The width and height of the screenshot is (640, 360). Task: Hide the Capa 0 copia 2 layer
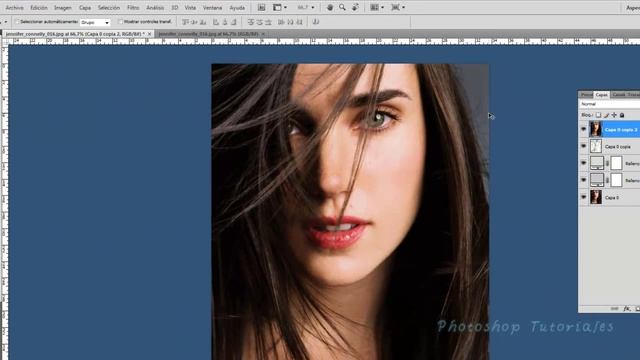583,129
